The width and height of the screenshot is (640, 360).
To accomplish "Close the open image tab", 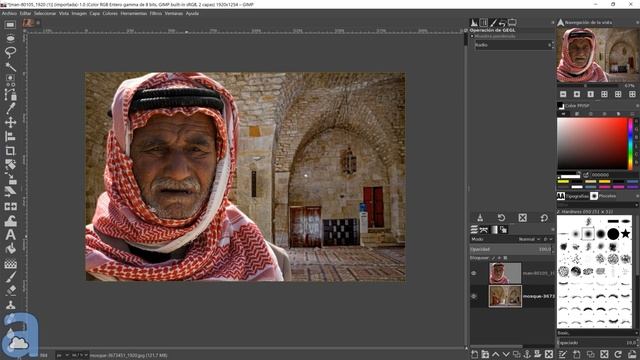I will [x=38, y=23].
